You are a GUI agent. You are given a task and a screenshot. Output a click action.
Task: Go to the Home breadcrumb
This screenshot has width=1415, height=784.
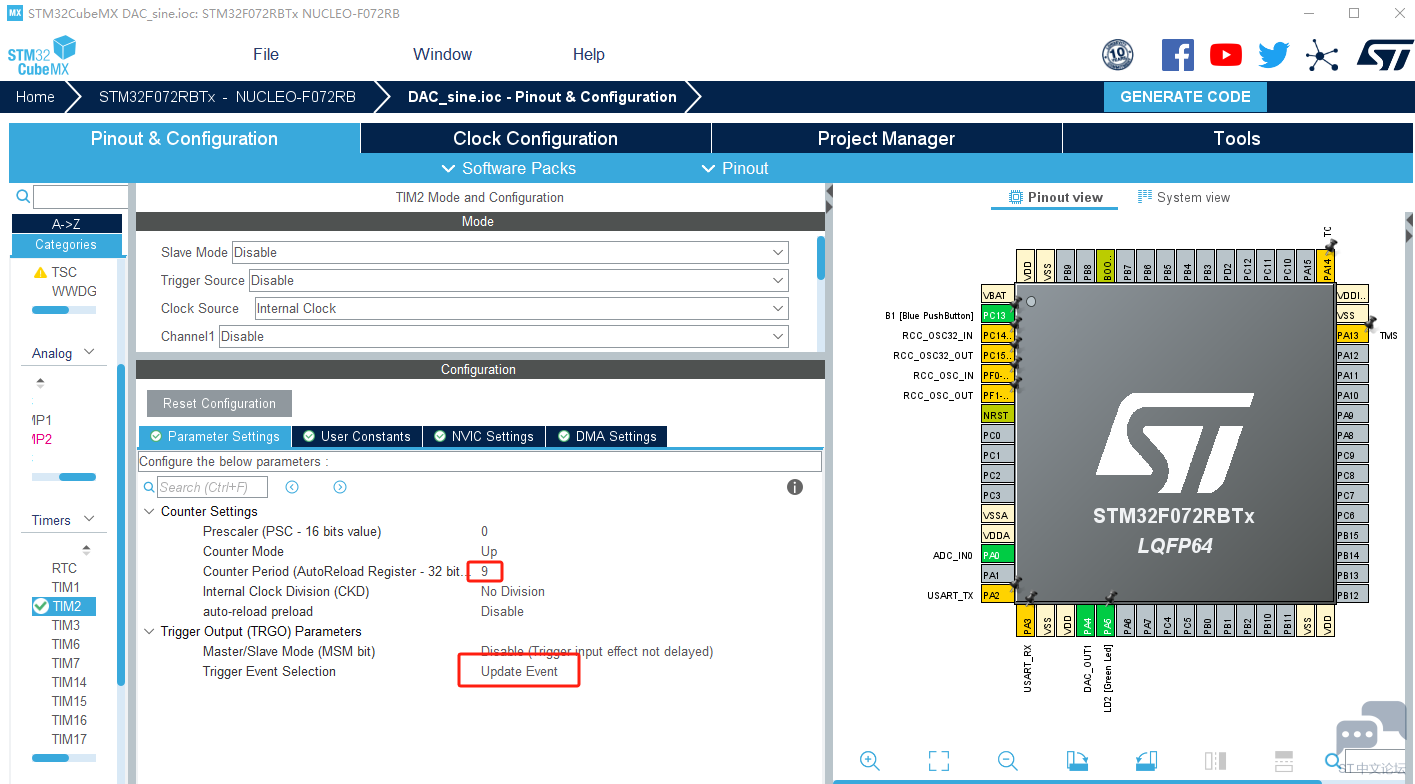point(35,97)
